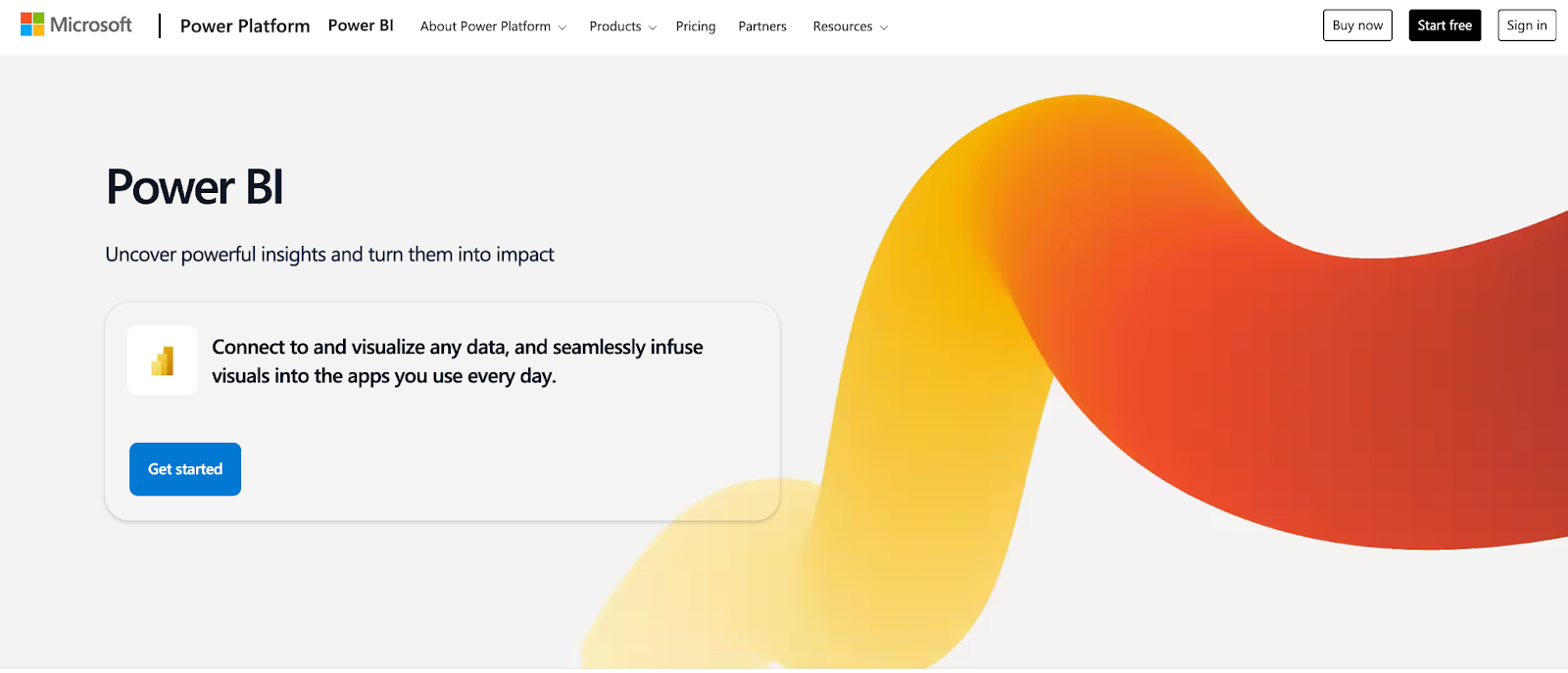Open the Power Platform home link
The image size is (1568, 673).
(x=245, y=25)
